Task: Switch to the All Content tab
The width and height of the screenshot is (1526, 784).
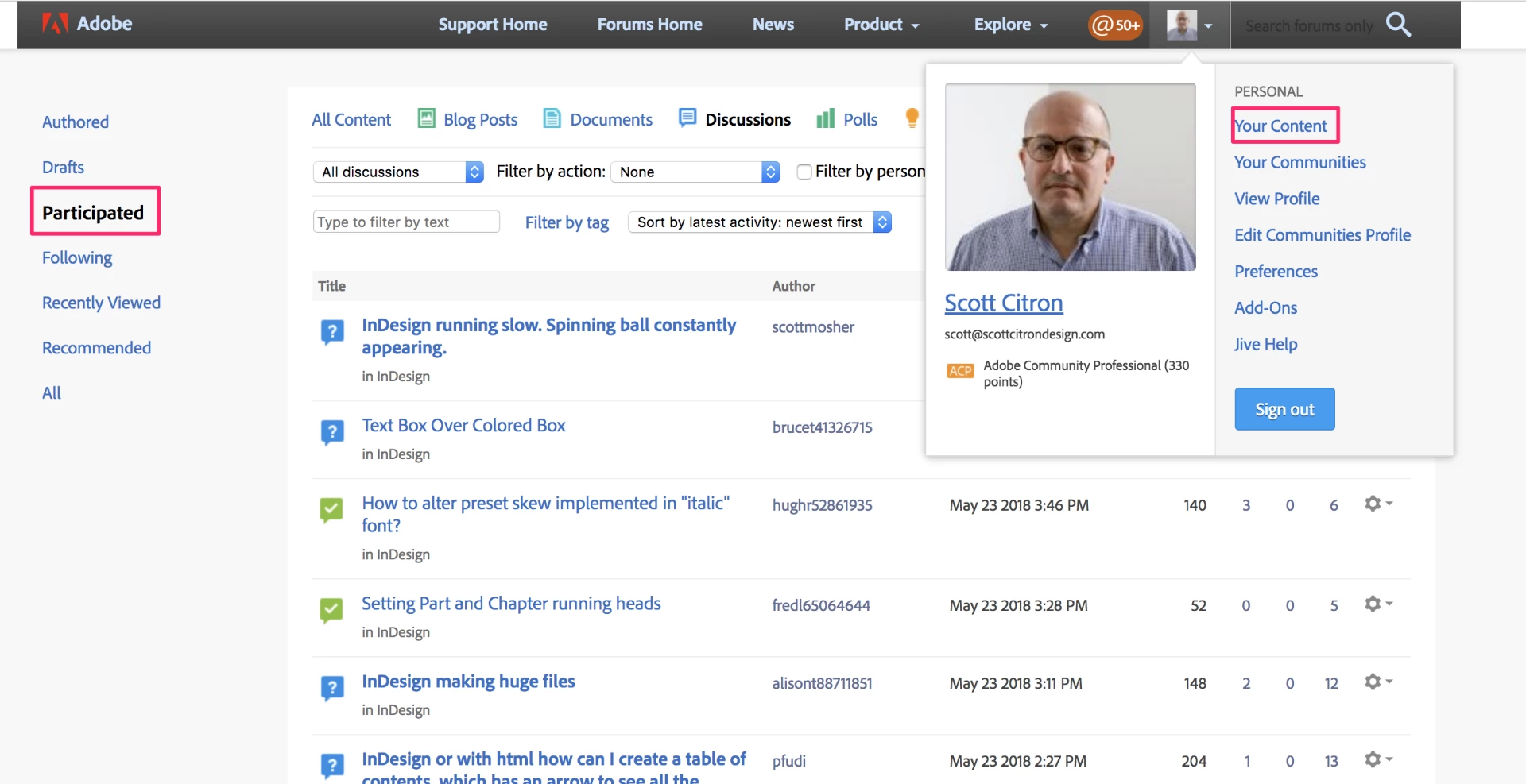Action: pyautogui.click(x=351, y=119)
